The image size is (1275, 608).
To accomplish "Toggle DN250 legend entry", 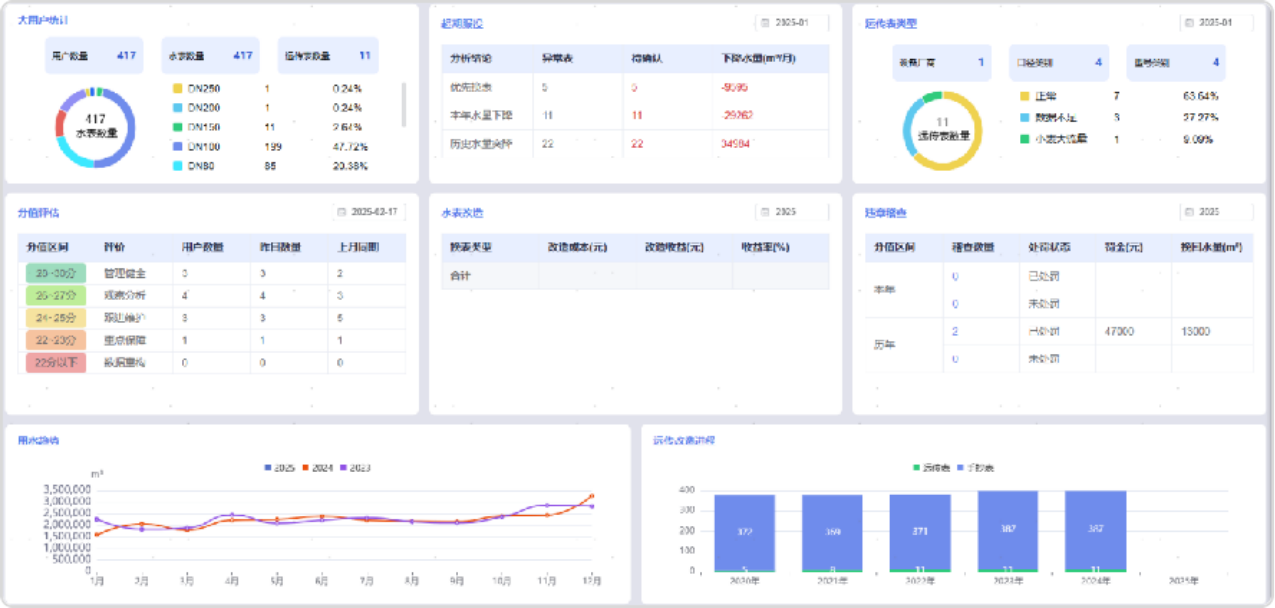I will (196, 89).
